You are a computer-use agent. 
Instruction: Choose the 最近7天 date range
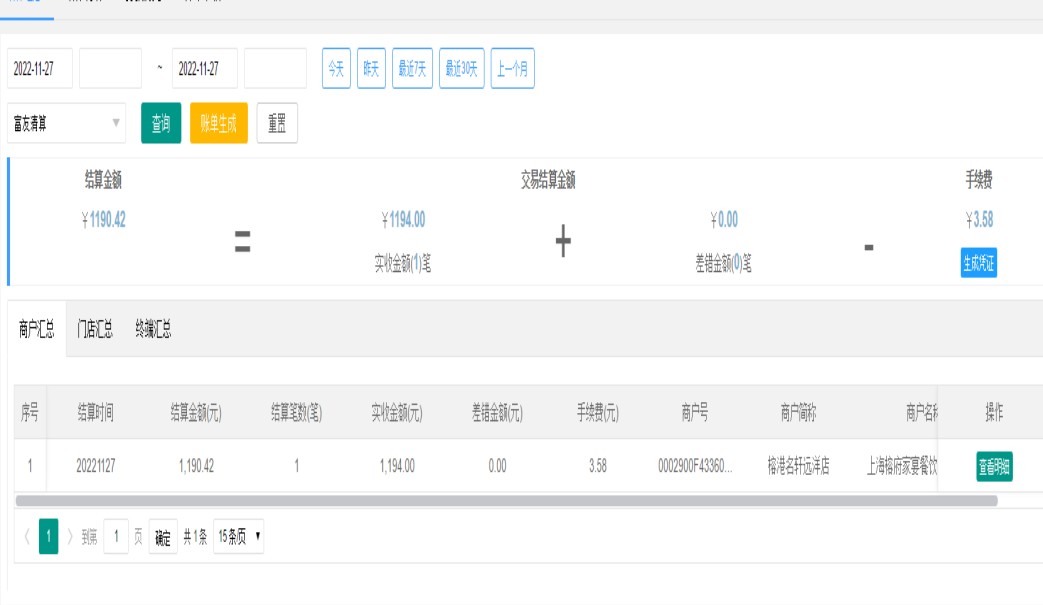[412, 69]
